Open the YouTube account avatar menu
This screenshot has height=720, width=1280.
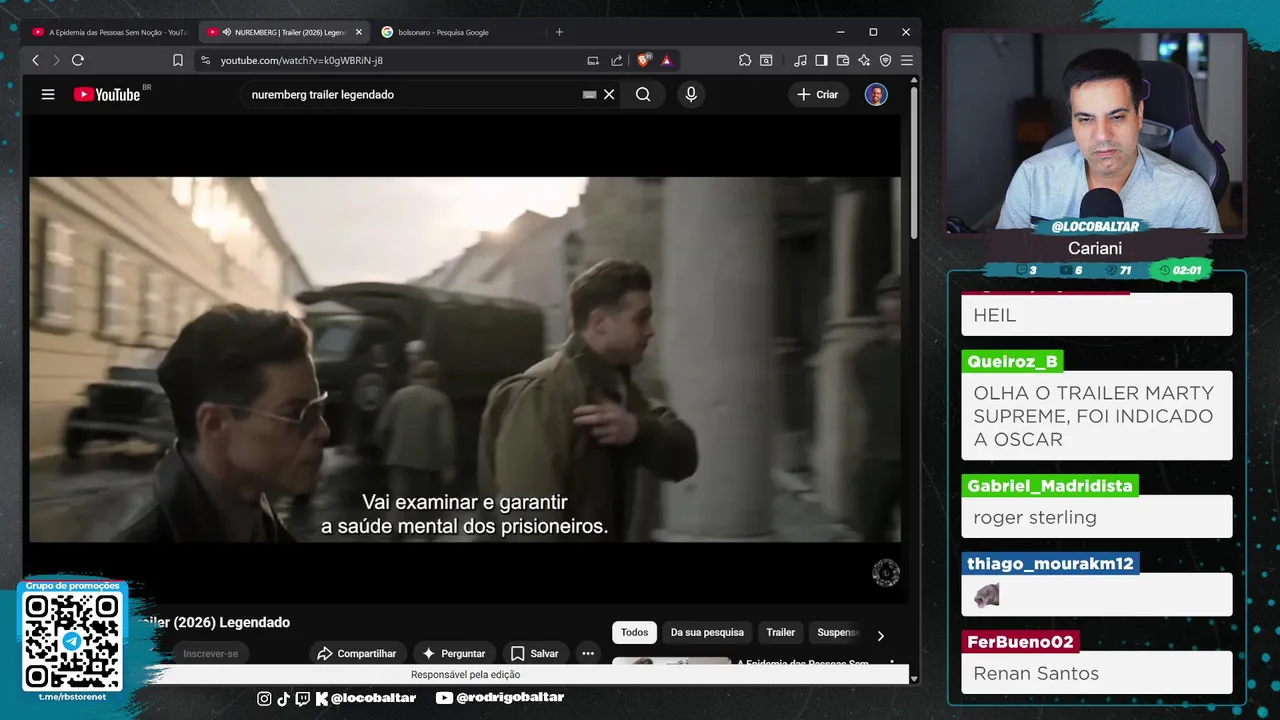pos(876,95)
